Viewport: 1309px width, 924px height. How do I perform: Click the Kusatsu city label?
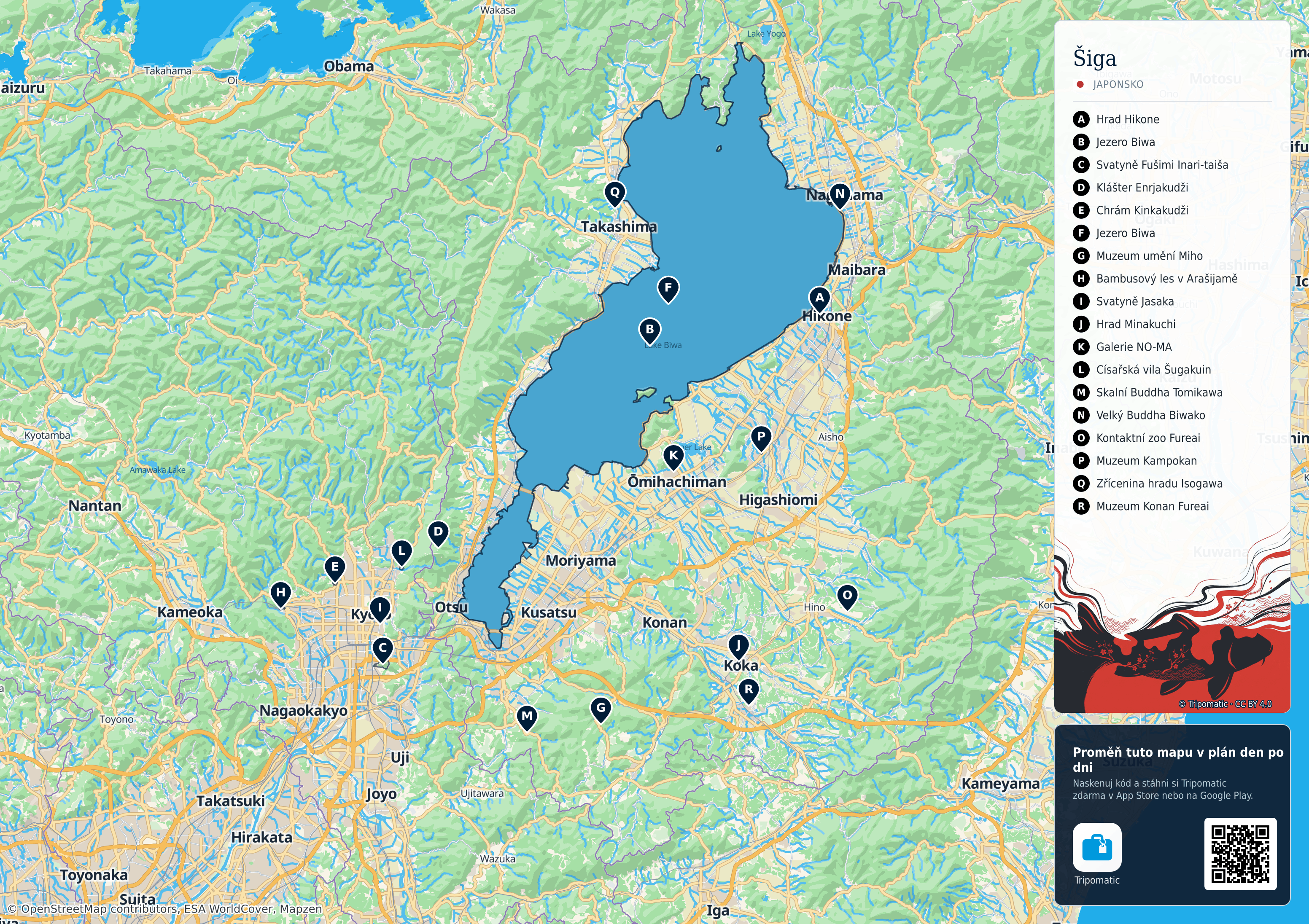pos(549,613)
